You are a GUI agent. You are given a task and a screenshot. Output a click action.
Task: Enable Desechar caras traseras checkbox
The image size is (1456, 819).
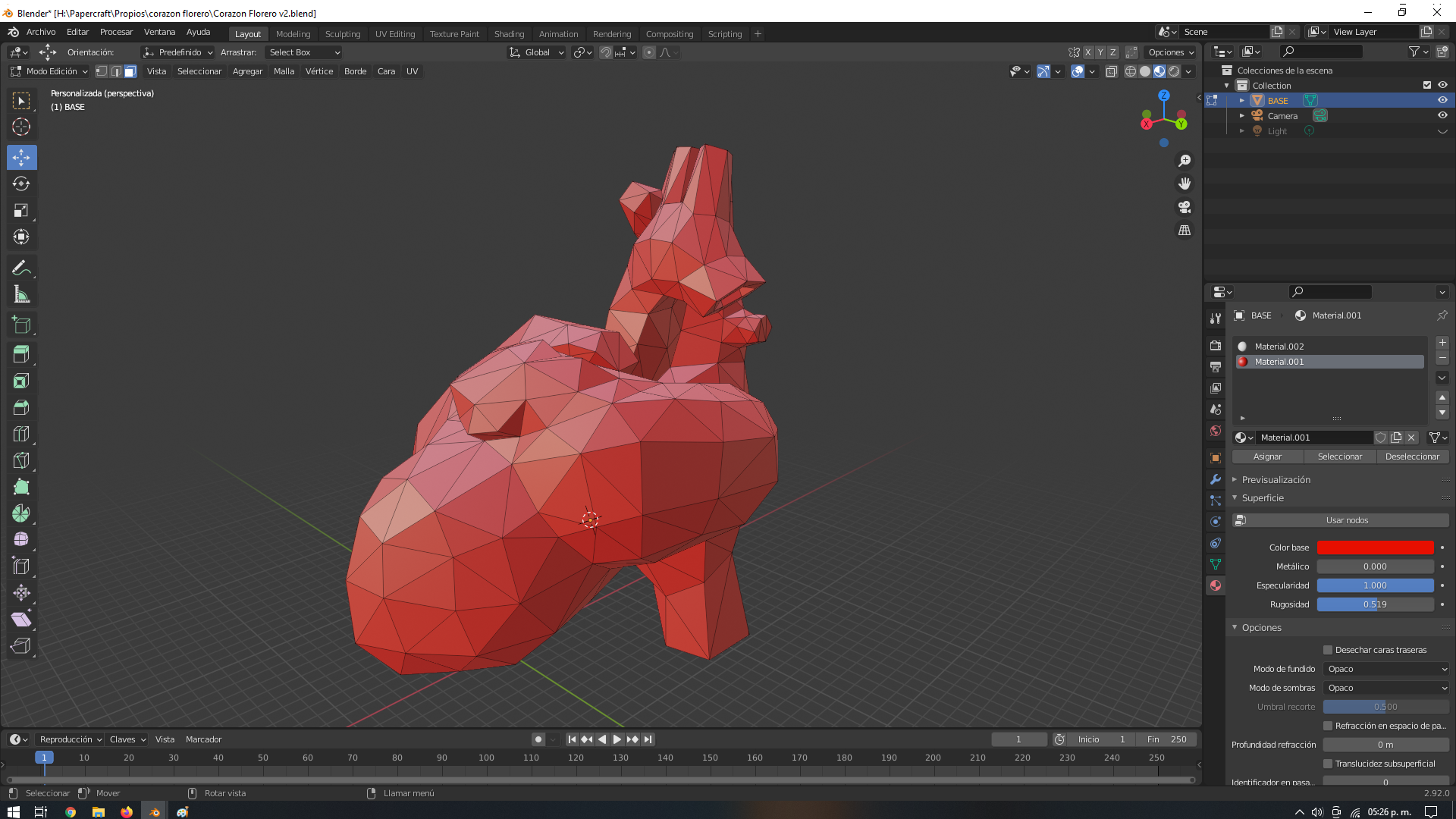click(x=1328, y=650)
